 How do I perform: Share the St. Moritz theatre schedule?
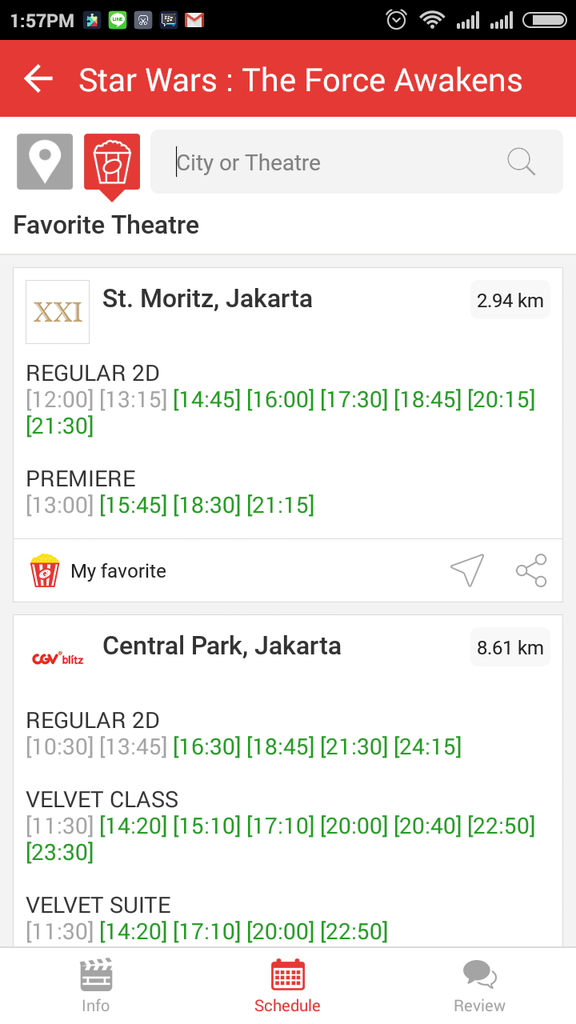point(531,570)
